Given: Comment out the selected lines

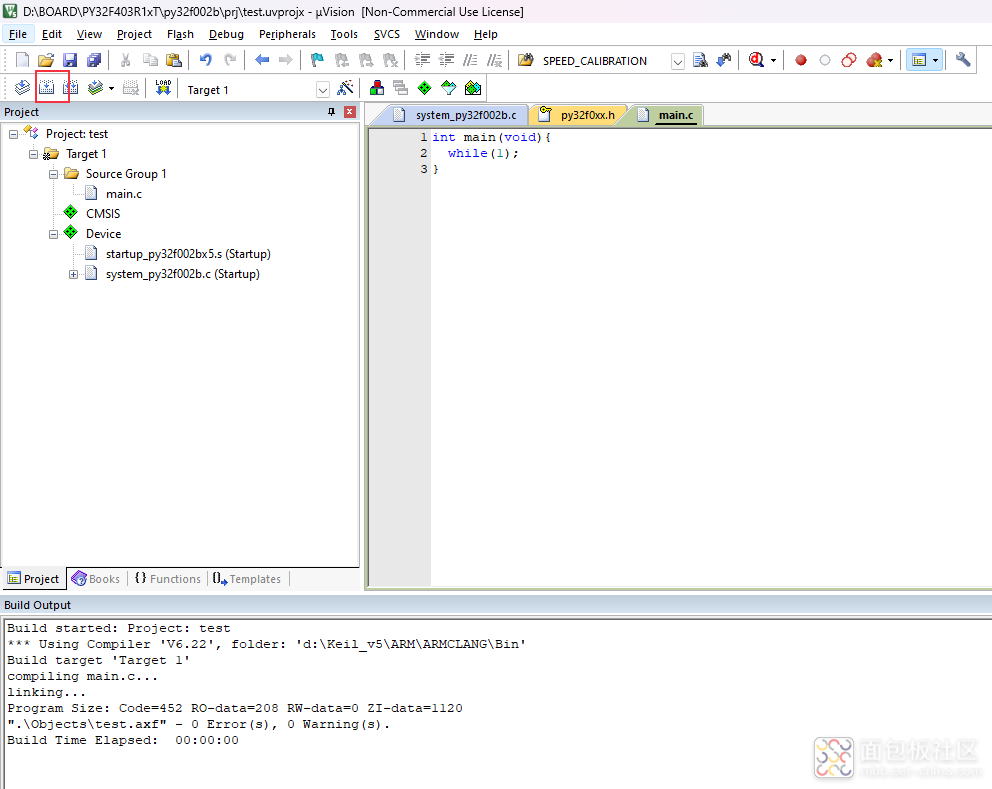Looking at the screenshot, I should [470, 60].
